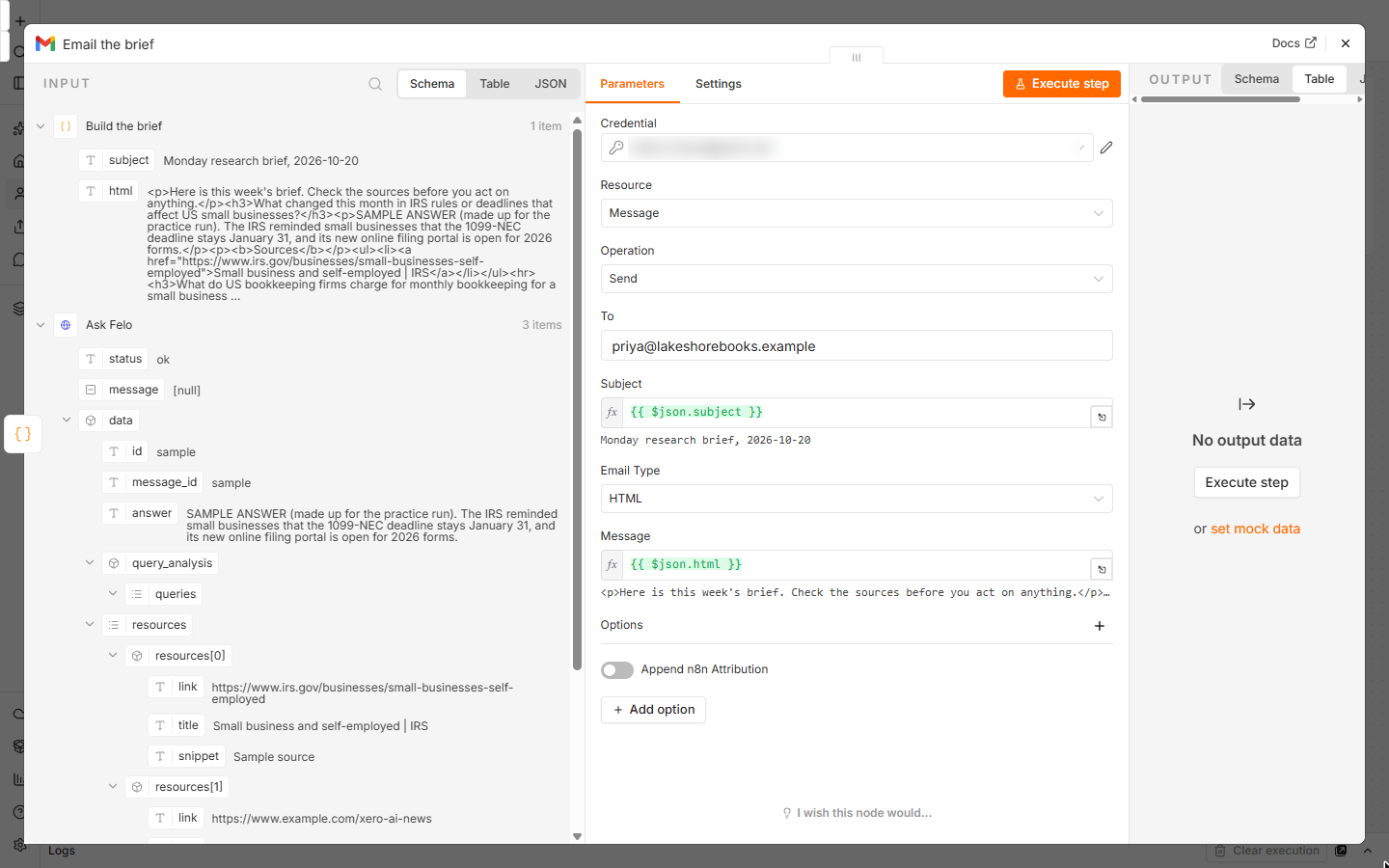Click the orange Execute step button

(x=1062, y=84)
